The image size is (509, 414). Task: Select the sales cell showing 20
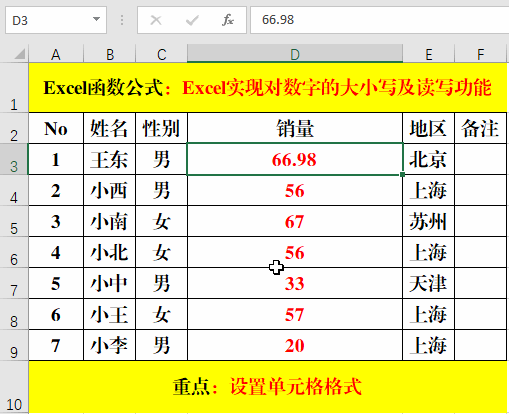coord(295,345)
